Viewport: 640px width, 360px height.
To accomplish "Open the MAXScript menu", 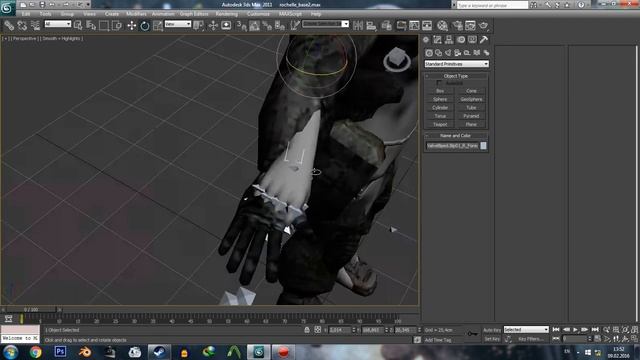I will (290, 14).
